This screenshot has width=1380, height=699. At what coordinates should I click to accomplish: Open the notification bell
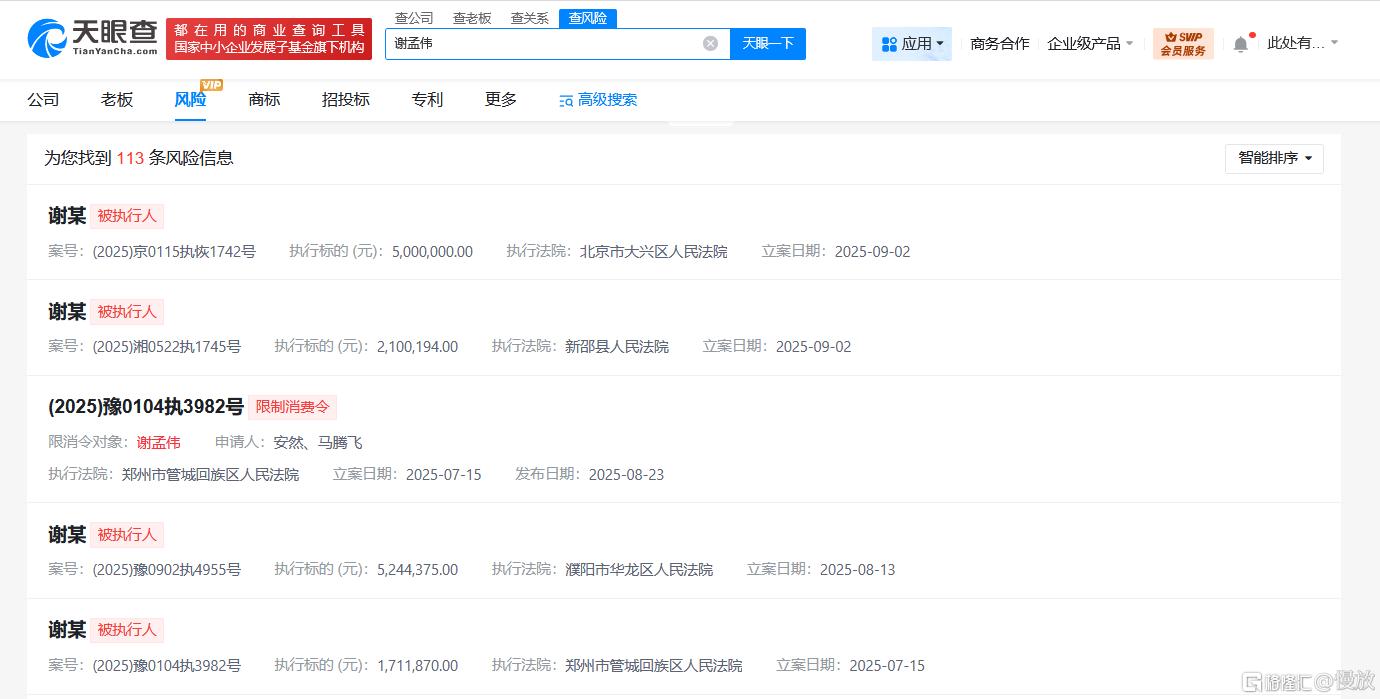(1240, 44)
